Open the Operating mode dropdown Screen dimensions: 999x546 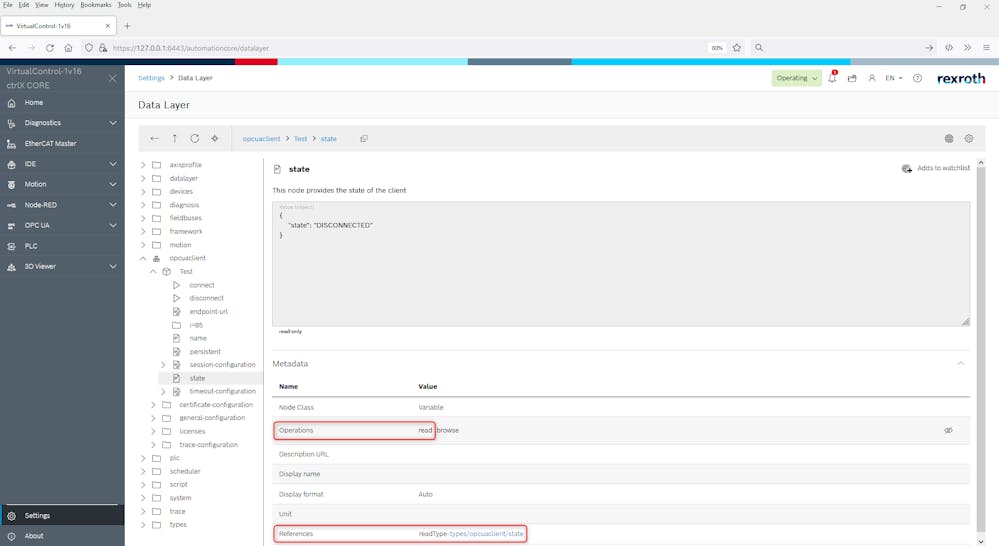[x=796, y=78]
